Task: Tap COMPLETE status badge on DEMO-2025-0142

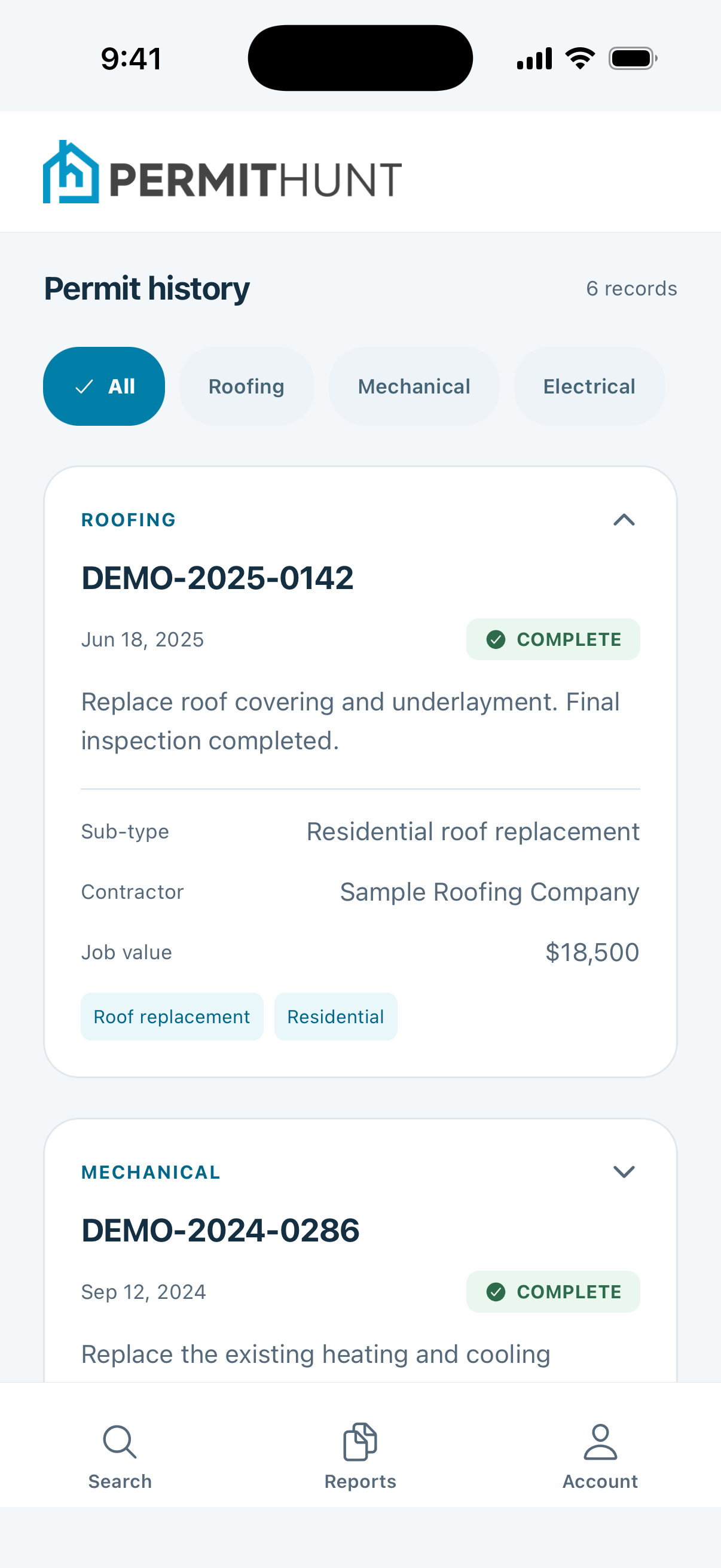Action: pos(553,639)
